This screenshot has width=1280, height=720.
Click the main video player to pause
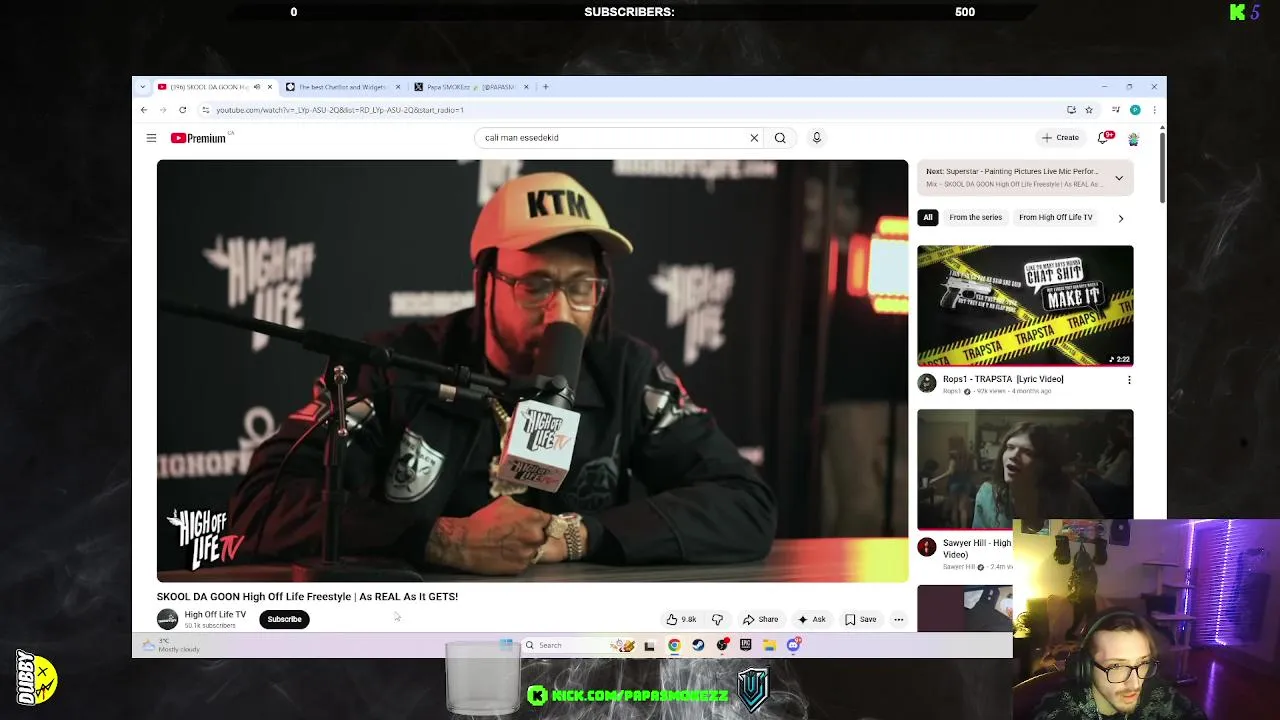click(532, 371)
